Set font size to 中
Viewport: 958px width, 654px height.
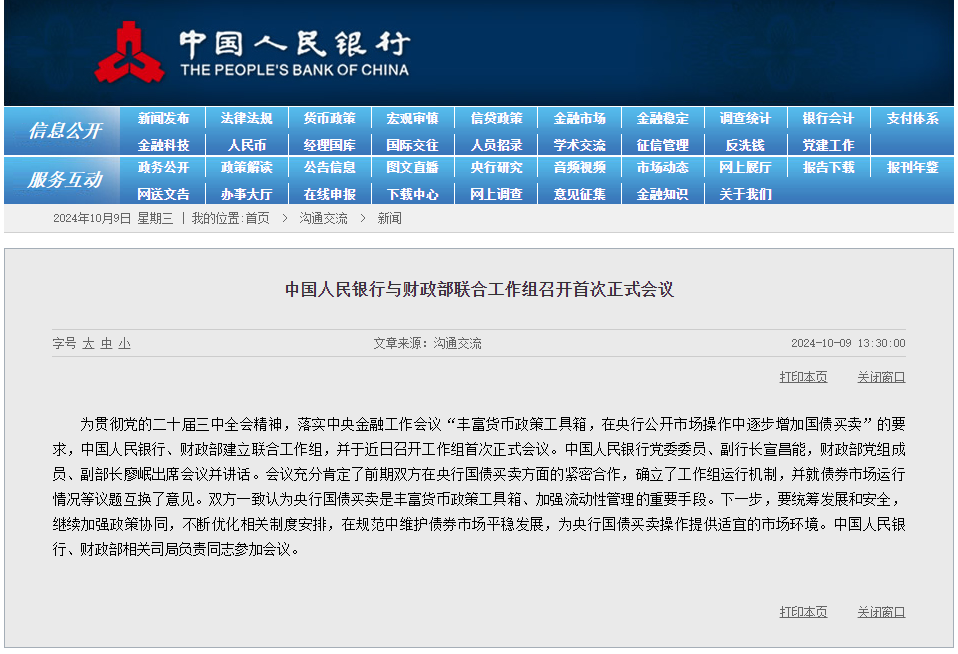pyautogui.click(x=106, y=344)
